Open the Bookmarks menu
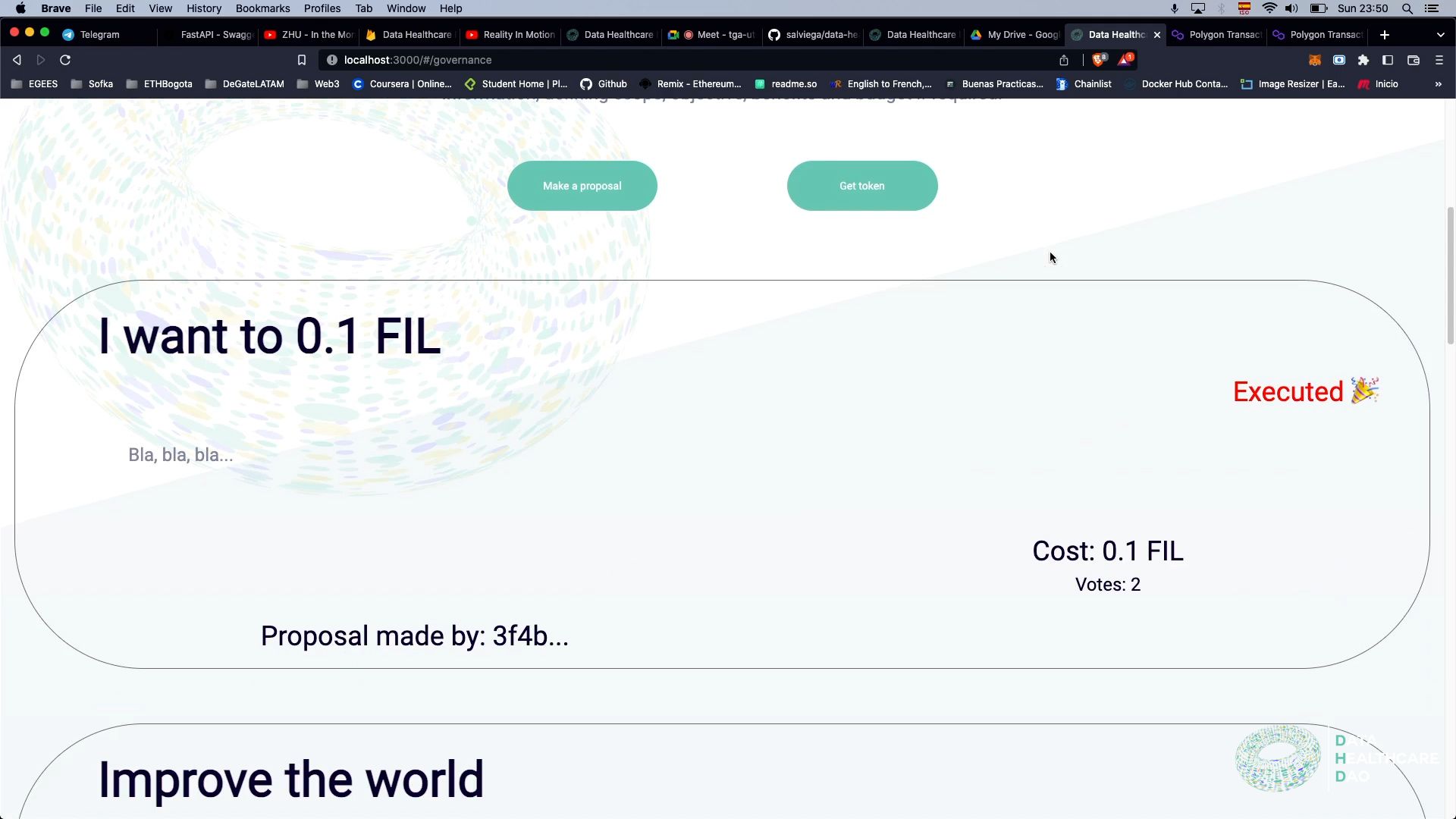1456x819 pixels. [262, 8]
